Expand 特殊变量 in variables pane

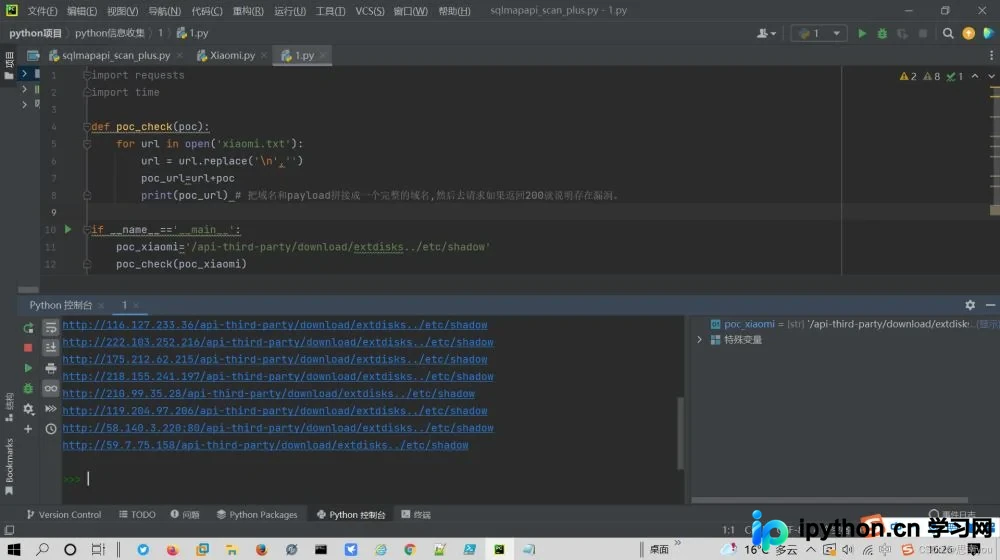[700, 340]
